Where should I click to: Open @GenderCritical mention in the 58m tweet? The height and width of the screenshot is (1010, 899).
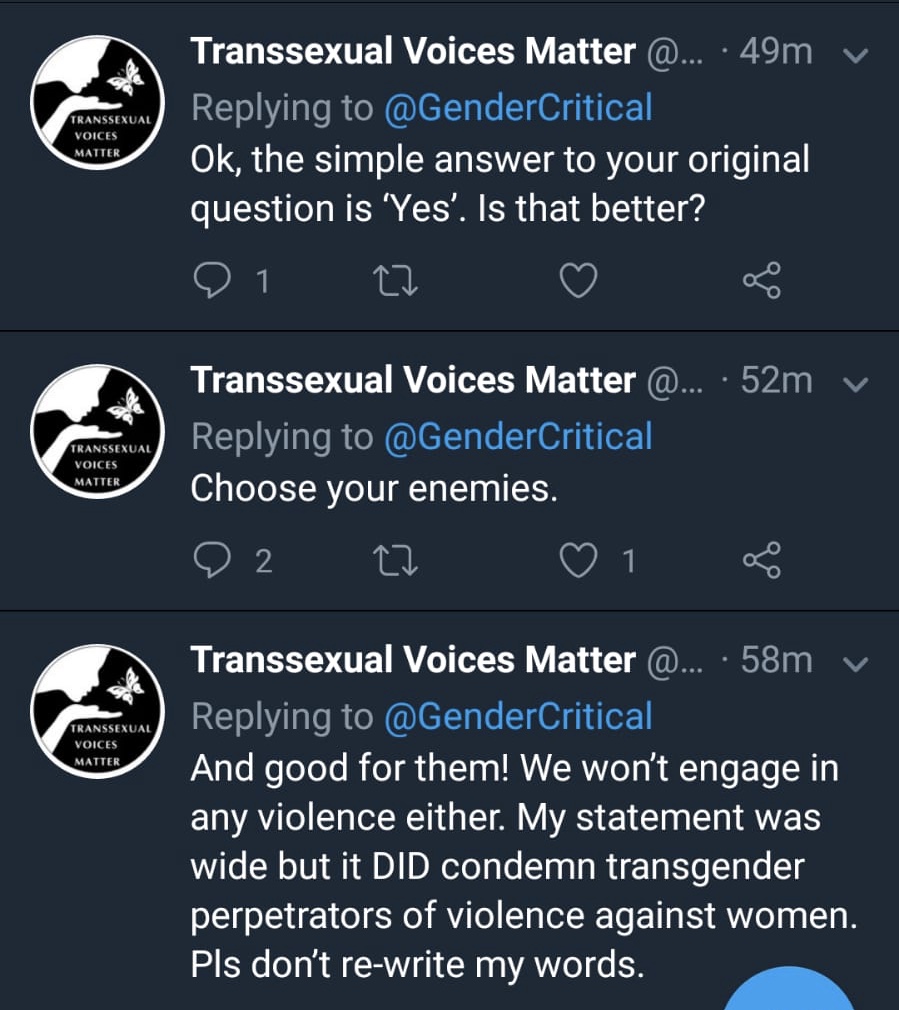[518, 716]
